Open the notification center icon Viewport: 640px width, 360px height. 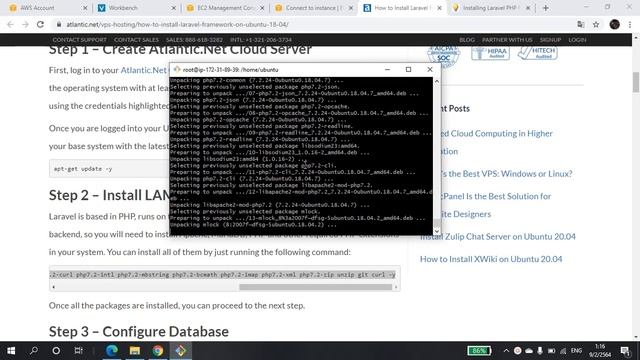625,351
